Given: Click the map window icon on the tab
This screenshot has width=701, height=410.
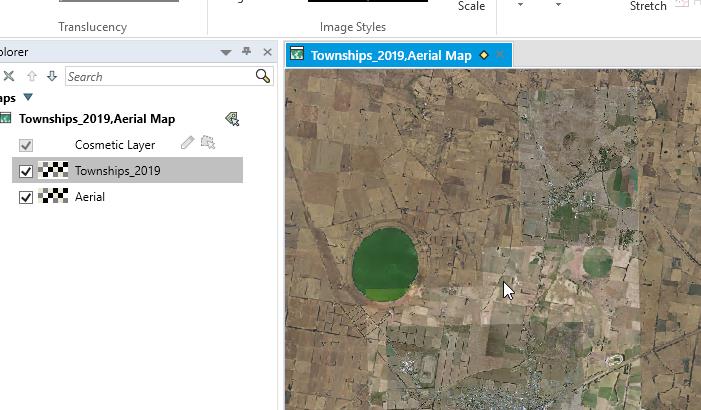Looking at the screenshot, I should pos(297,54).
